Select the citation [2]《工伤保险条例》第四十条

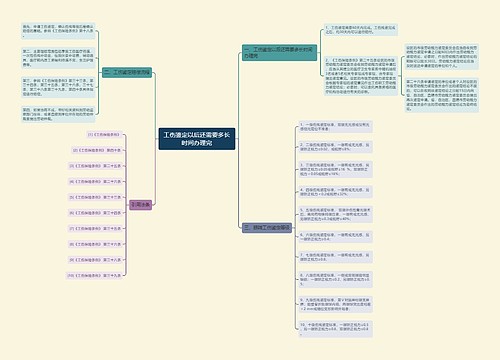[x=97, y=150]
